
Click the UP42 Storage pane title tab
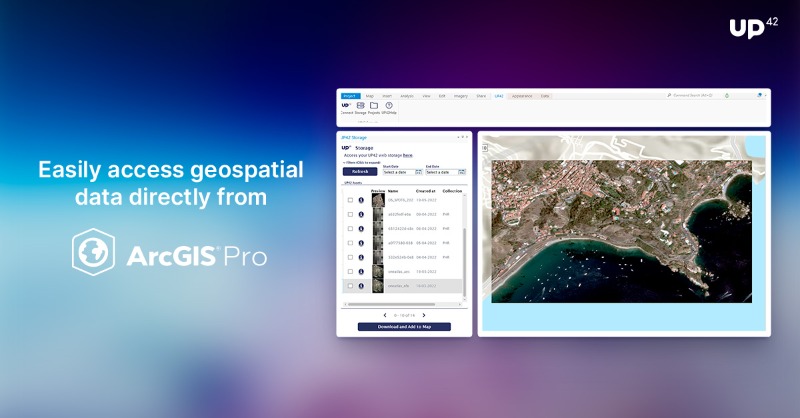coord(354,137)
